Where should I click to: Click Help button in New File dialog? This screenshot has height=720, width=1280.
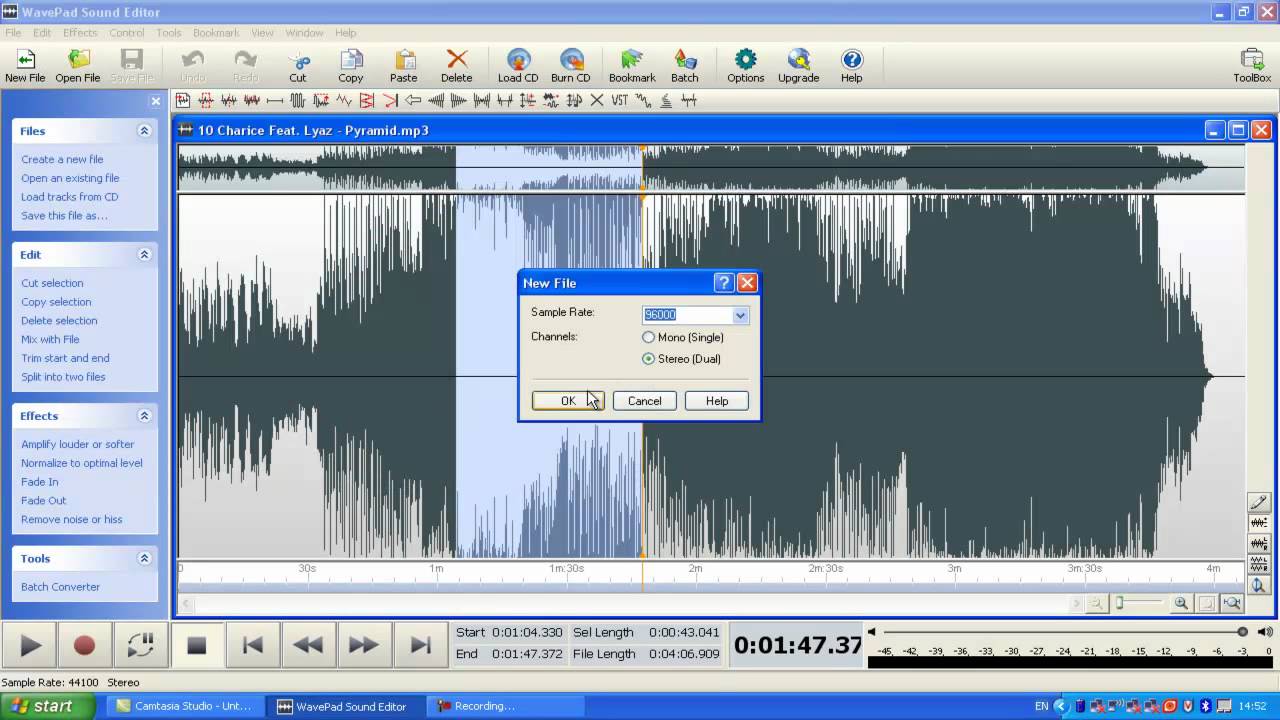[x=717, y=401]
